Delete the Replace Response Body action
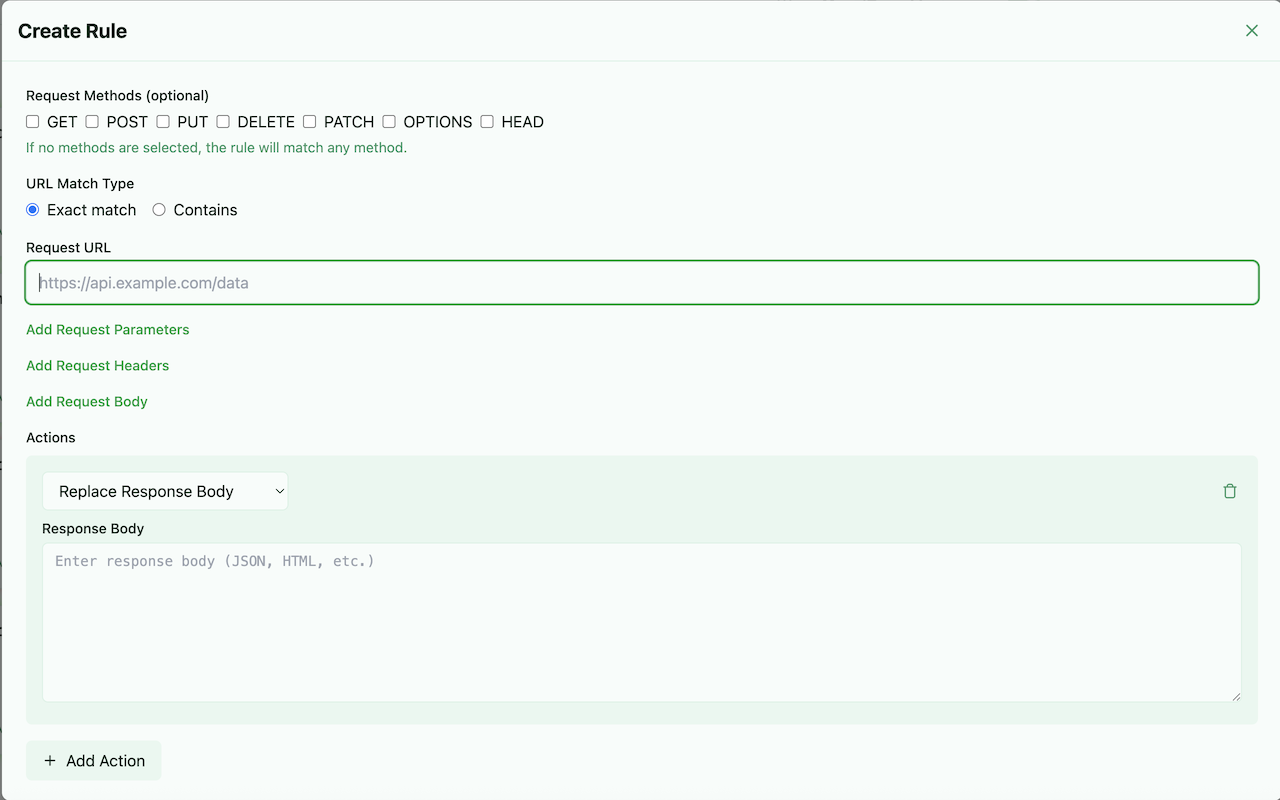The width and height of the screenshot is (1280, 800). tap(1229, 491)
